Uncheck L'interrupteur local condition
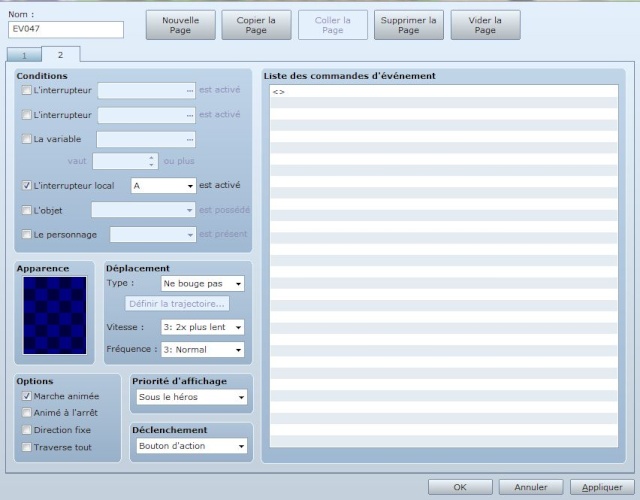This screenshot has height=500, width=640. pos(27,186)
